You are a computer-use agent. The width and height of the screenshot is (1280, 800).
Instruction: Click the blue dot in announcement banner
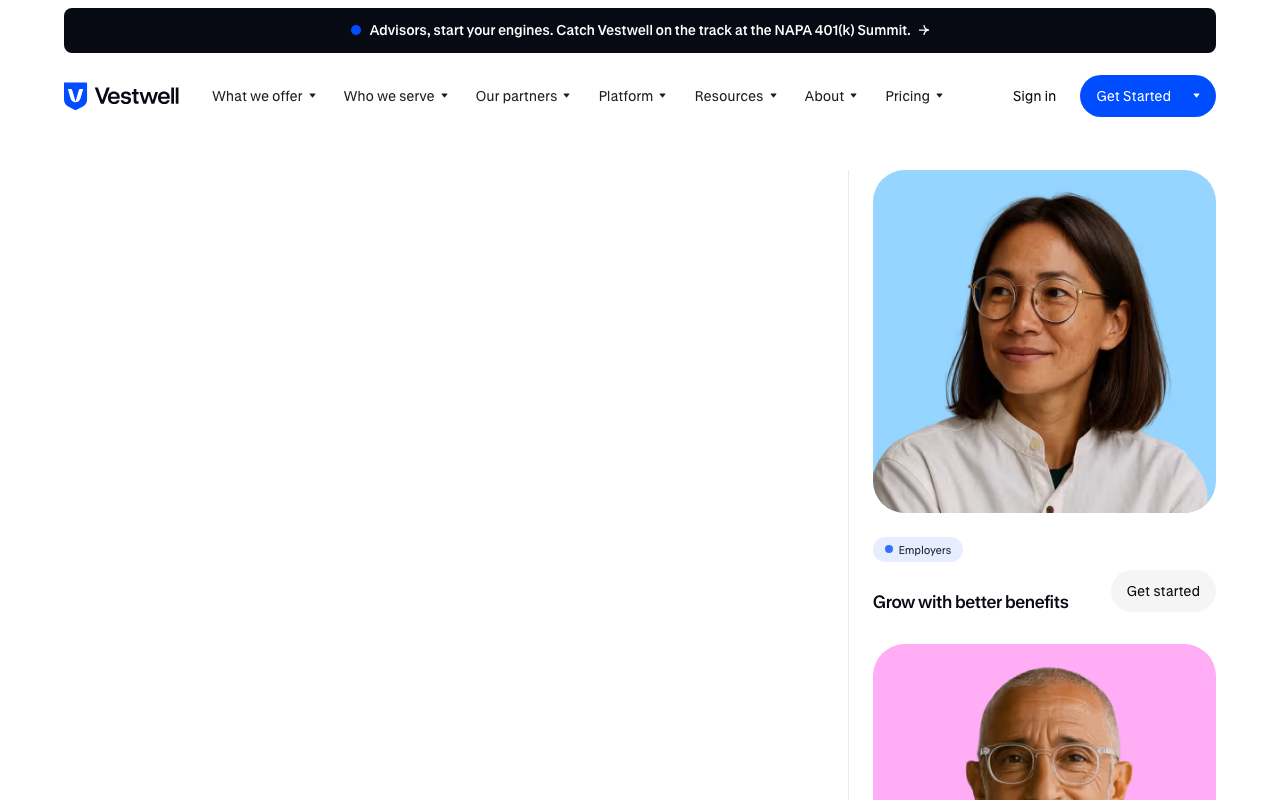click(356, 30)
